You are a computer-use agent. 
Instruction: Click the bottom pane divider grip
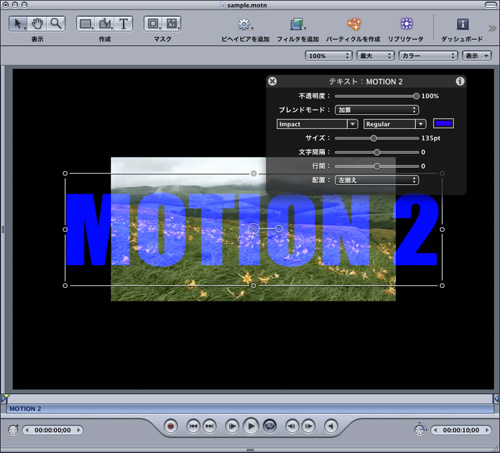pyautogui.click(x=250, y=450)
